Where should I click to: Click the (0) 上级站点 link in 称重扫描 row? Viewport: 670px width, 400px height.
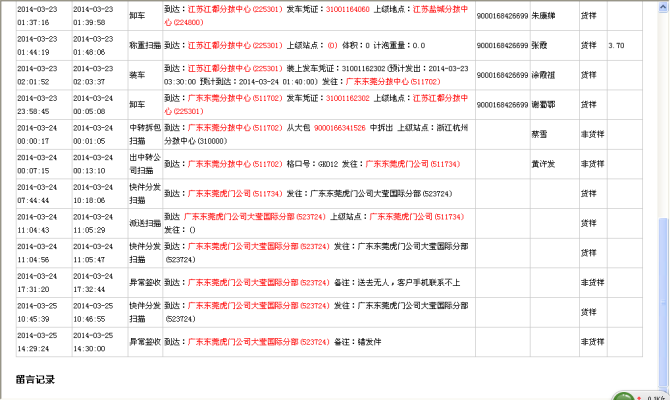point(332,45)
